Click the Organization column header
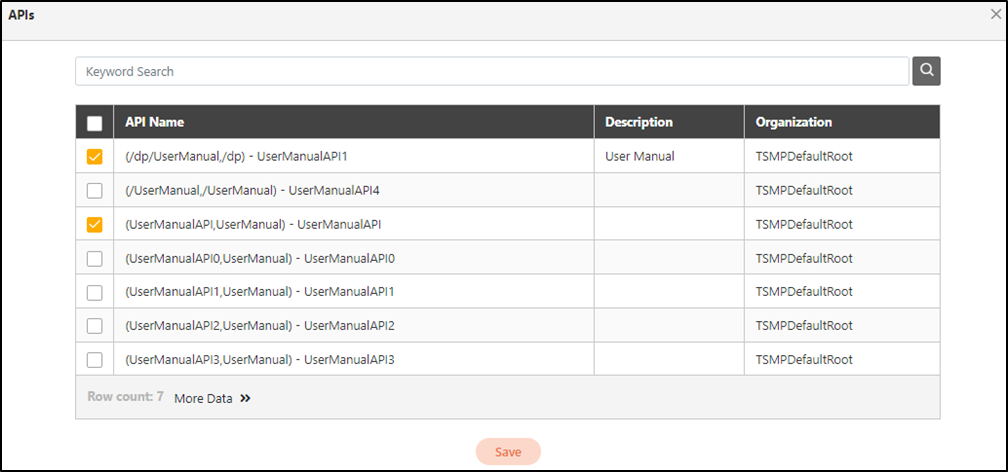This screenshot has width=1008, height=472. point(794,122)
